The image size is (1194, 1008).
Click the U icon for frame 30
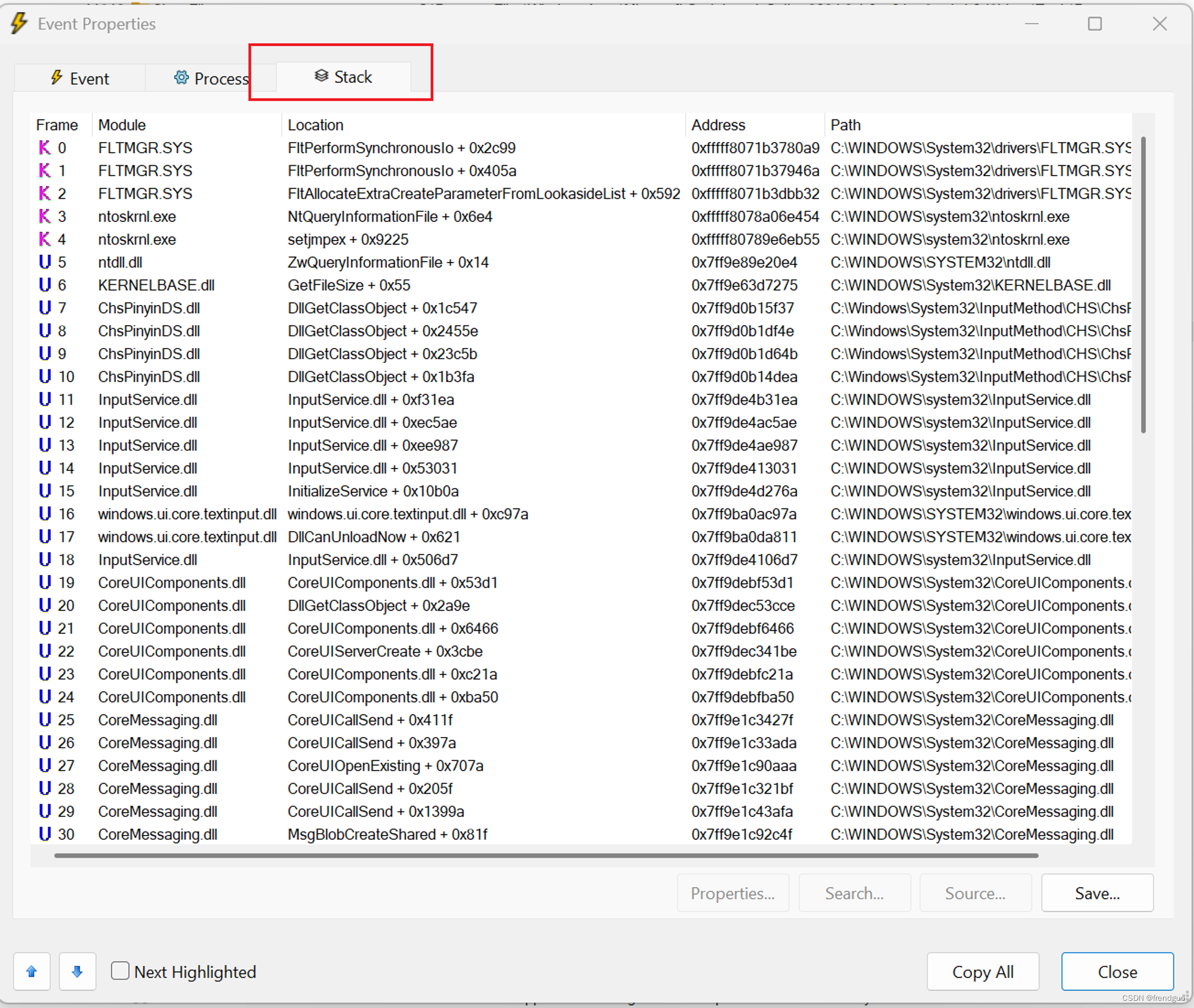(x=45, y=834)
